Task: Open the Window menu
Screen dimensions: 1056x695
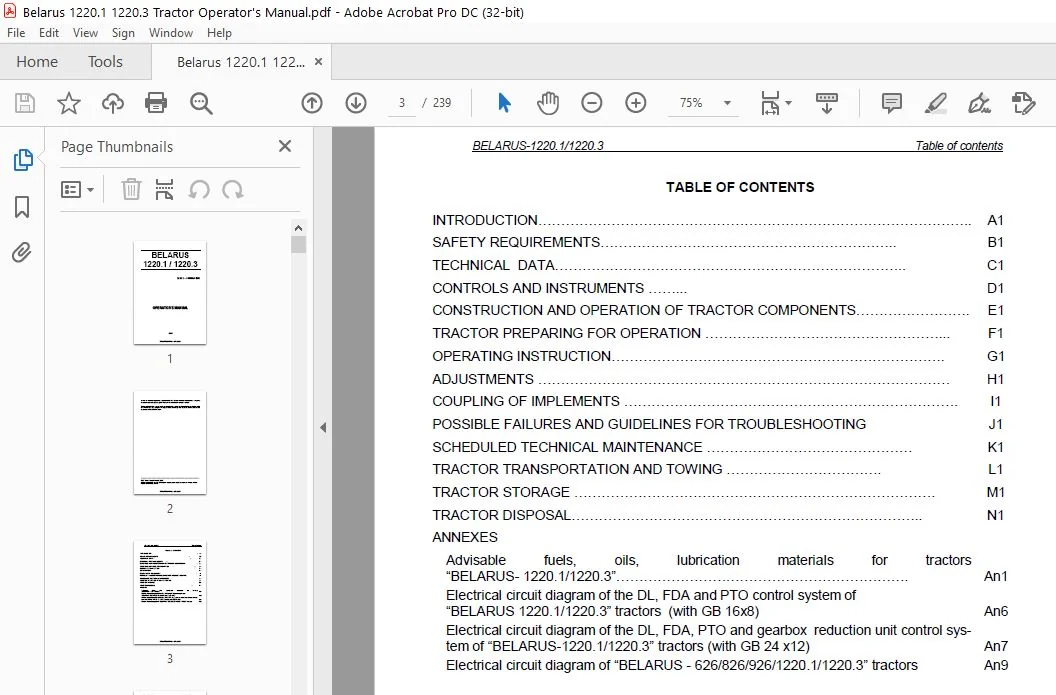Action: pos(170,32)
